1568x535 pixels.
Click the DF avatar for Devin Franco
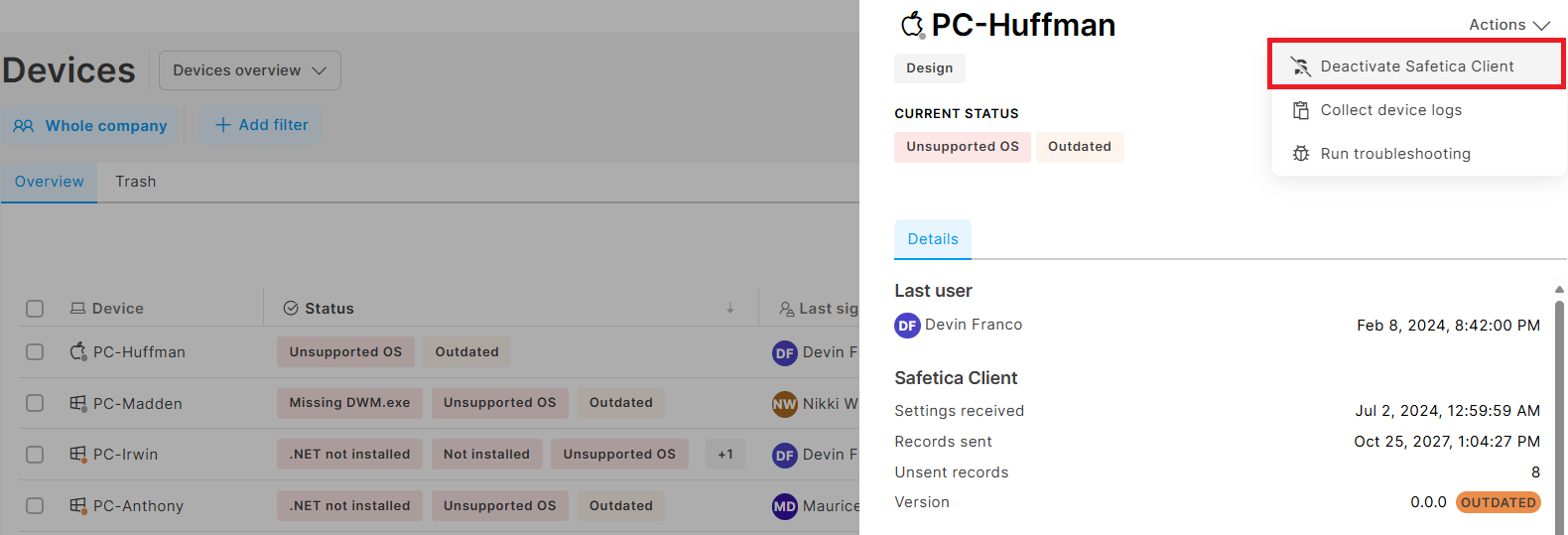(x=907, y=325)
